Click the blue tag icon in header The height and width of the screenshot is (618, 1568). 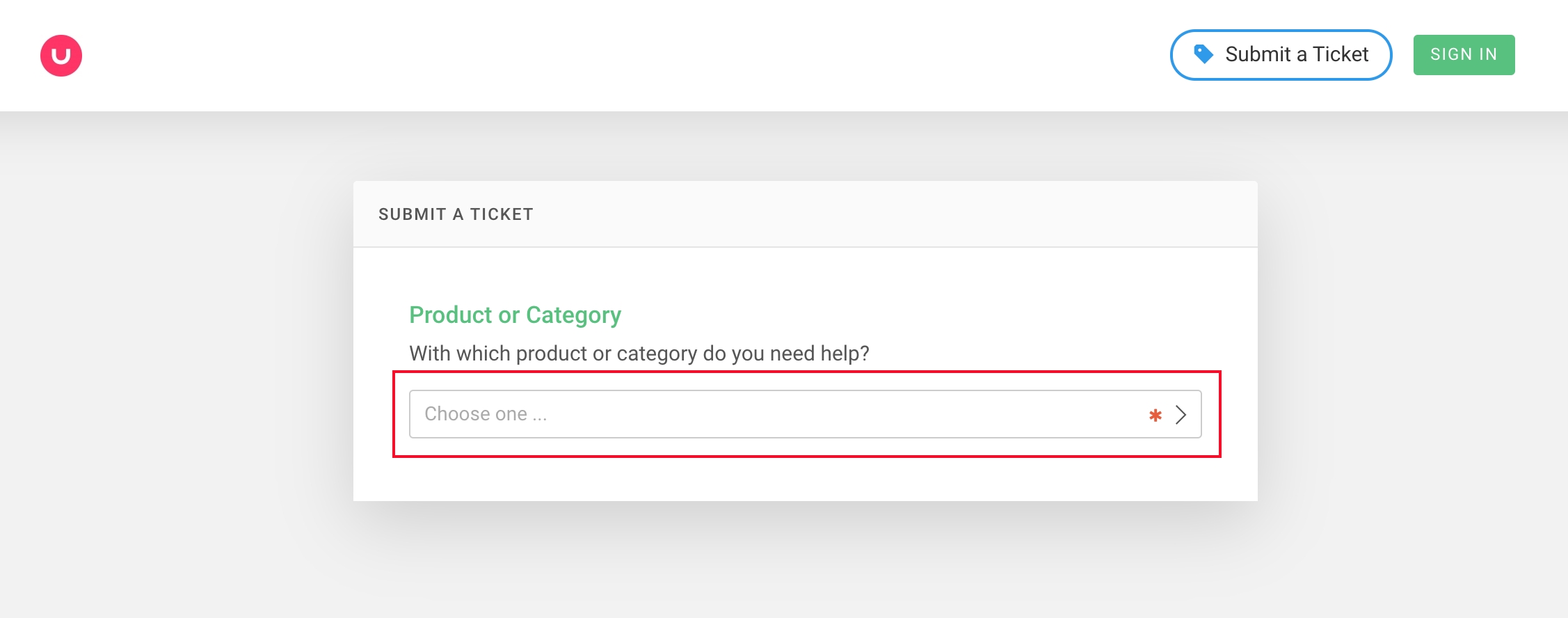click(1203, 54)
